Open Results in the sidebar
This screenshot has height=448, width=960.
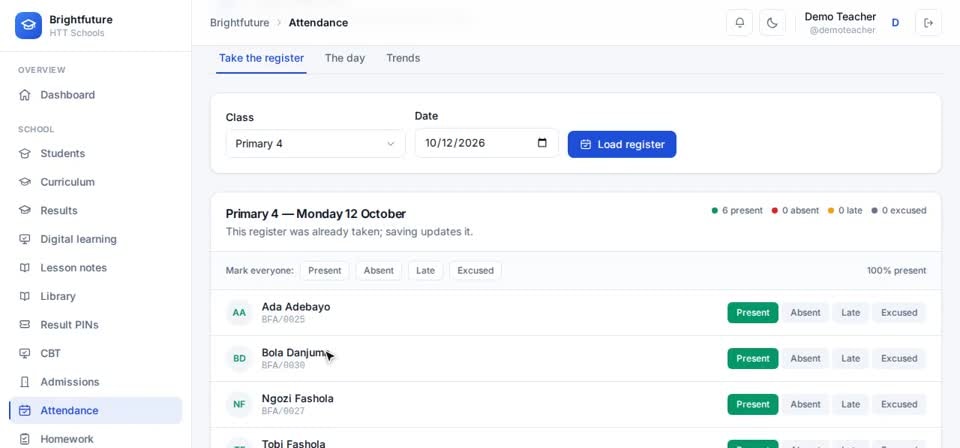(96, 211)
